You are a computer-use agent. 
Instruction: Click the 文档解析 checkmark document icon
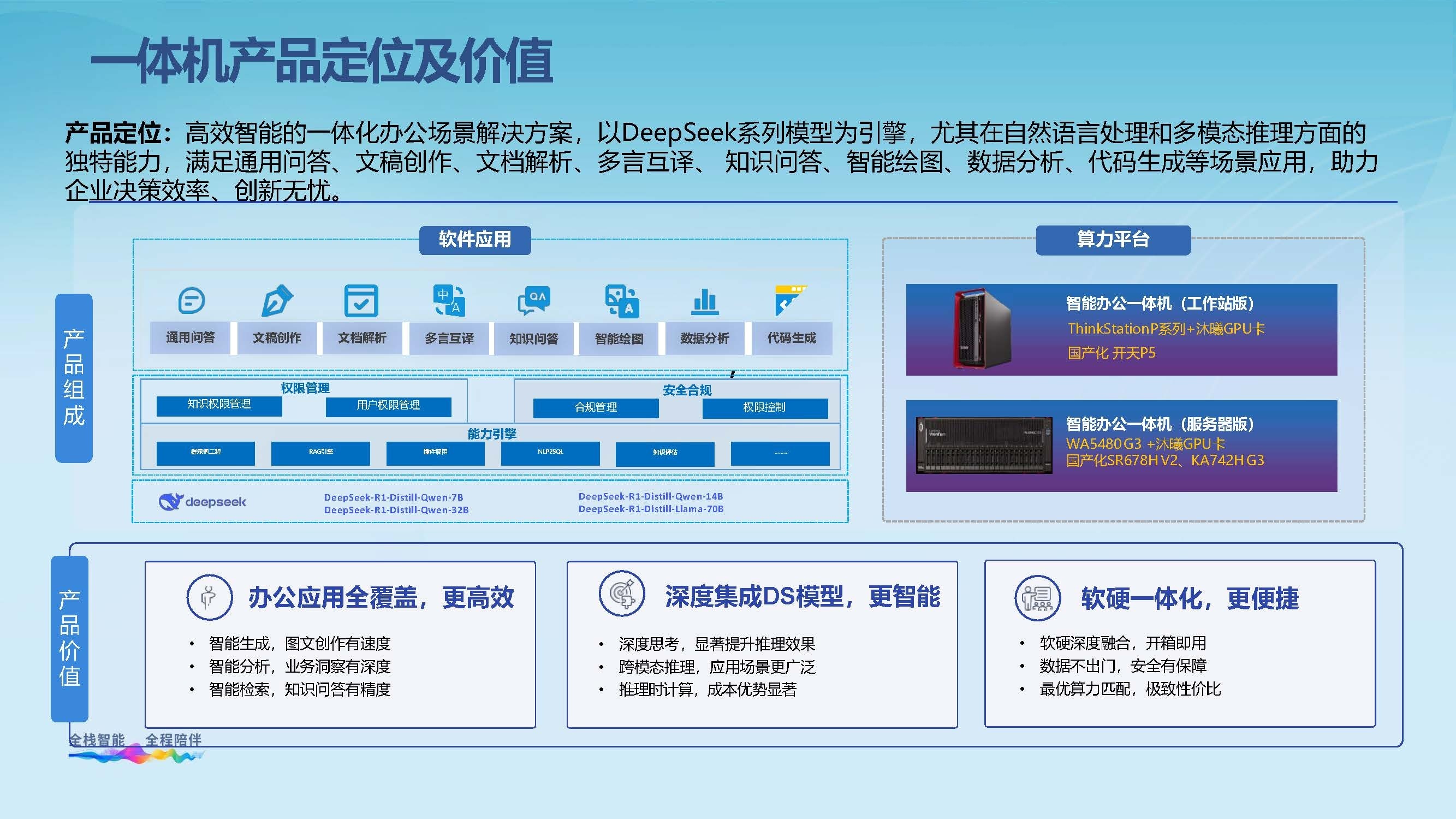click(x=361, y=300)
